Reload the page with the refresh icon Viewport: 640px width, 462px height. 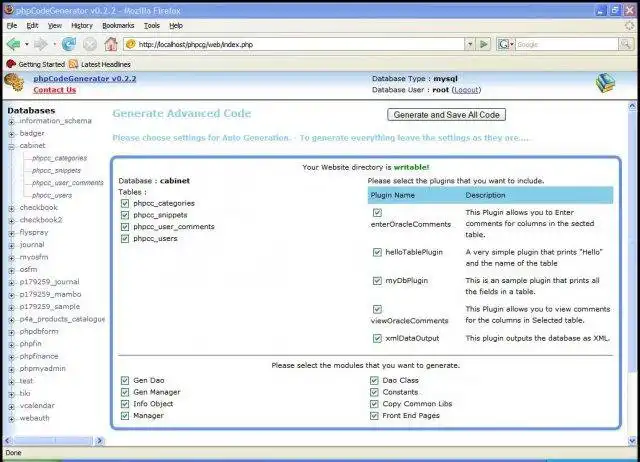point(69,44)
